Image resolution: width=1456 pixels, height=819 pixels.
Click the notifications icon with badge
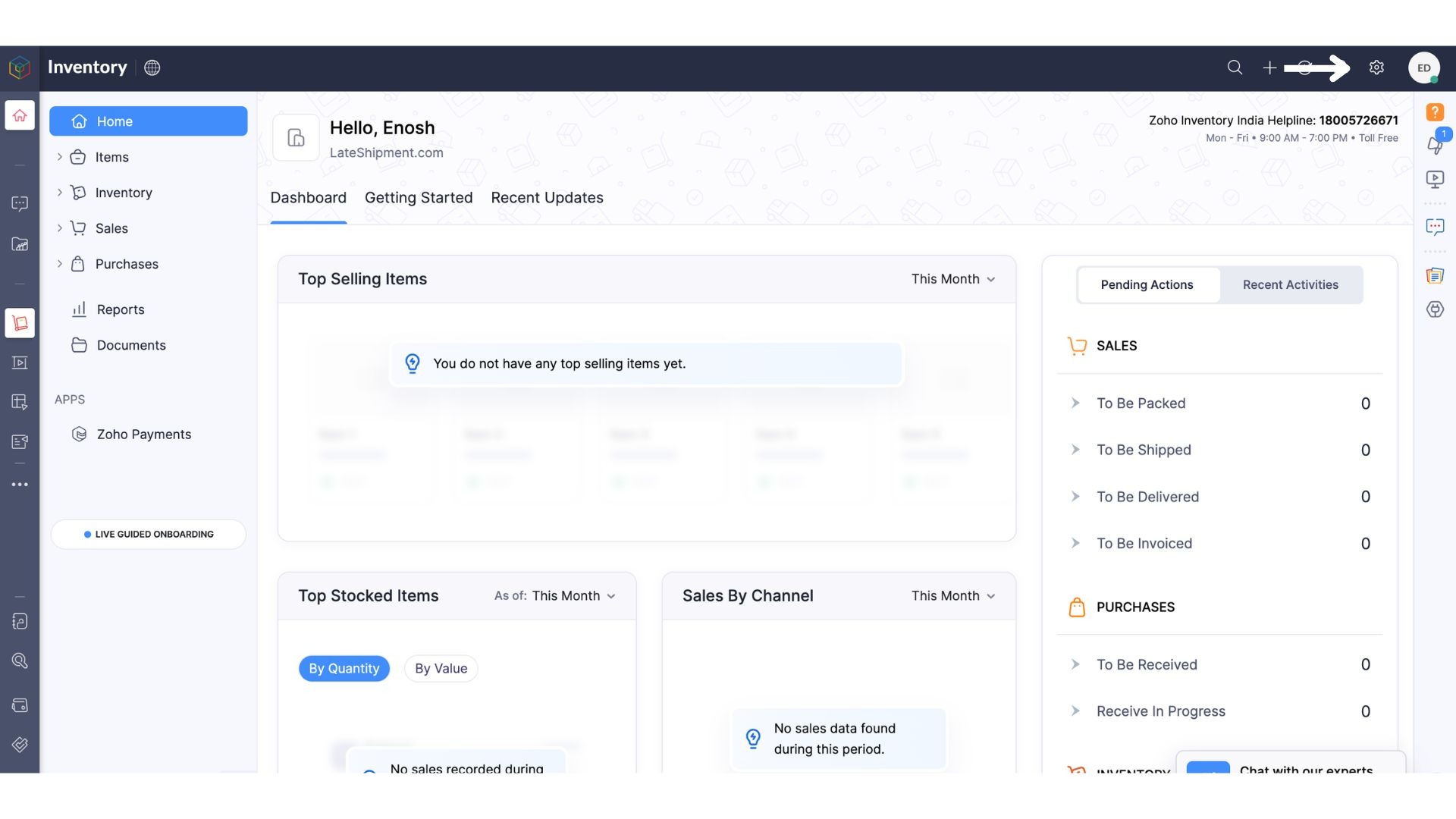point(1435,143)
